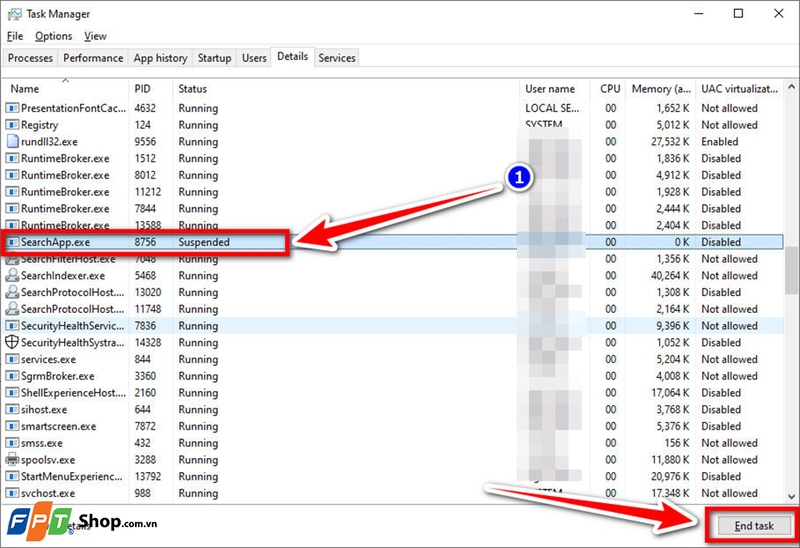Open the Options menu
Viewport: 800px width, 548px height.
tap(54, 36)
